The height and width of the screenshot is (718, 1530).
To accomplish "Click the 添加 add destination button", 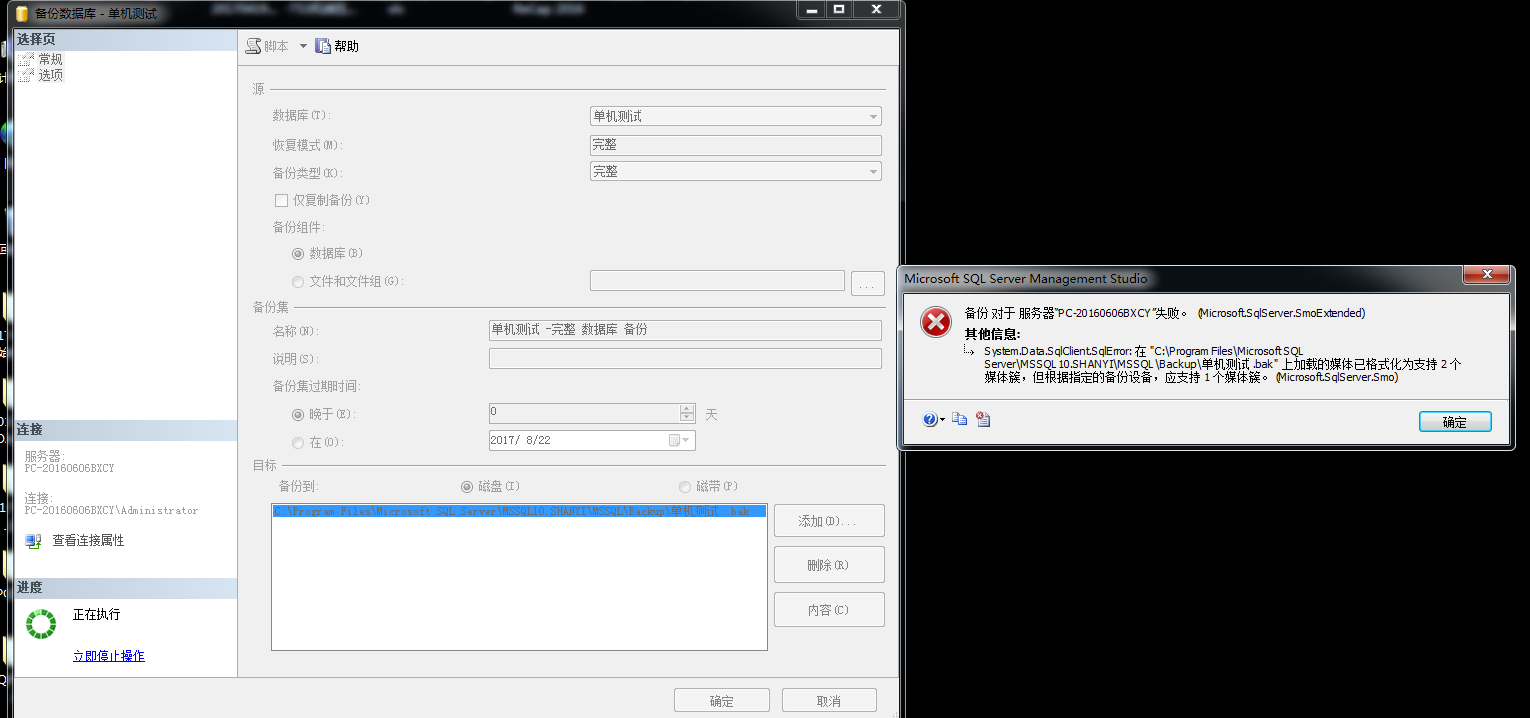I will (829, 521).
